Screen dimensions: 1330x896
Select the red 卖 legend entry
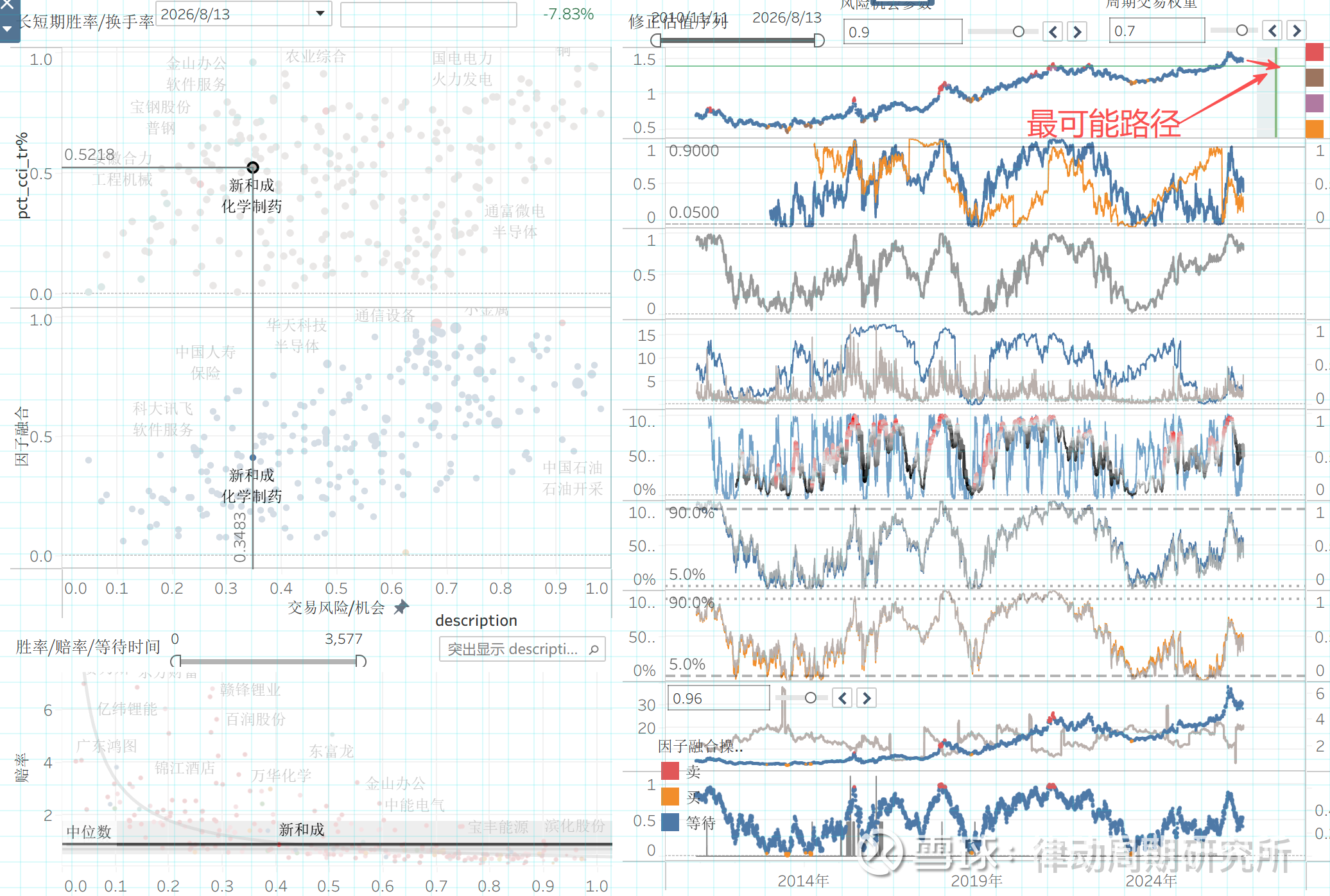click(681, 771)
